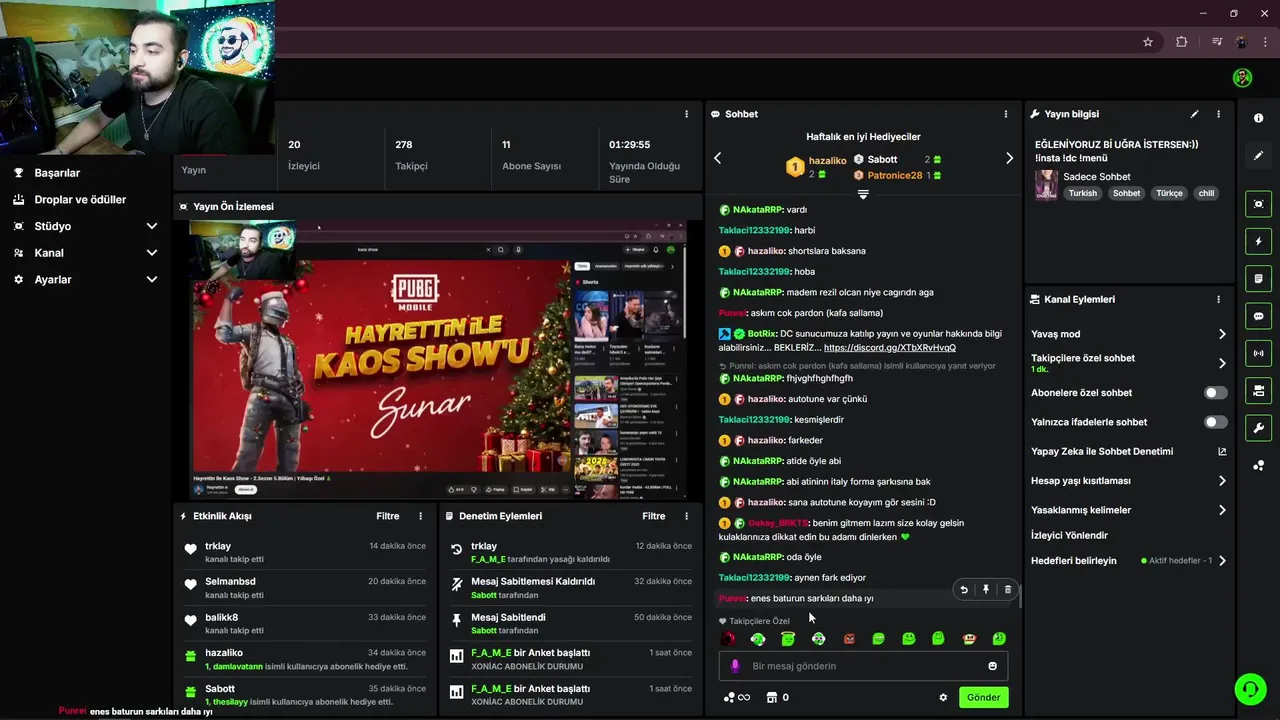The height and width of the screenshot is (720, 1280).
Task: Click the Gönder button
Action: (x=983, y=697)
